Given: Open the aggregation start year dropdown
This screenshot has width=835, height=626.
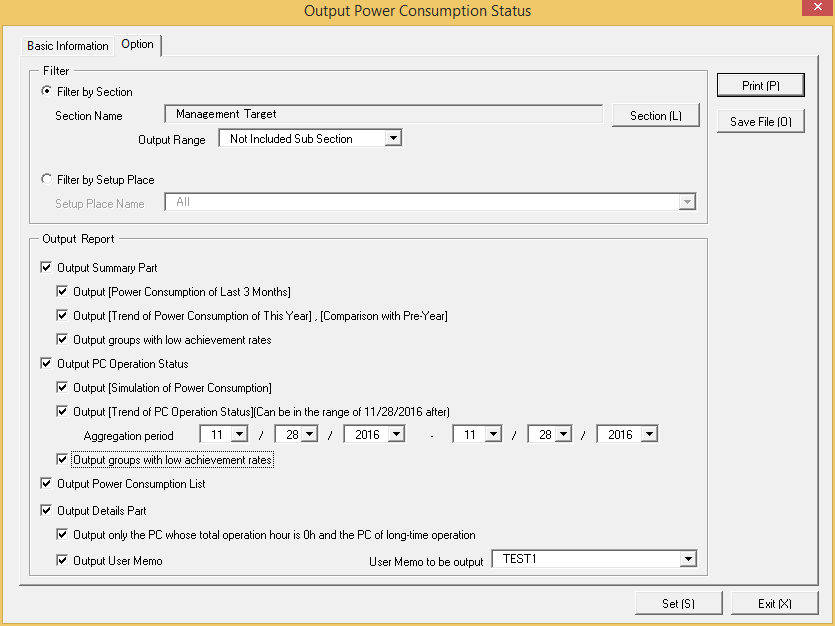Looking at the screenshot, I should point(397,434).
